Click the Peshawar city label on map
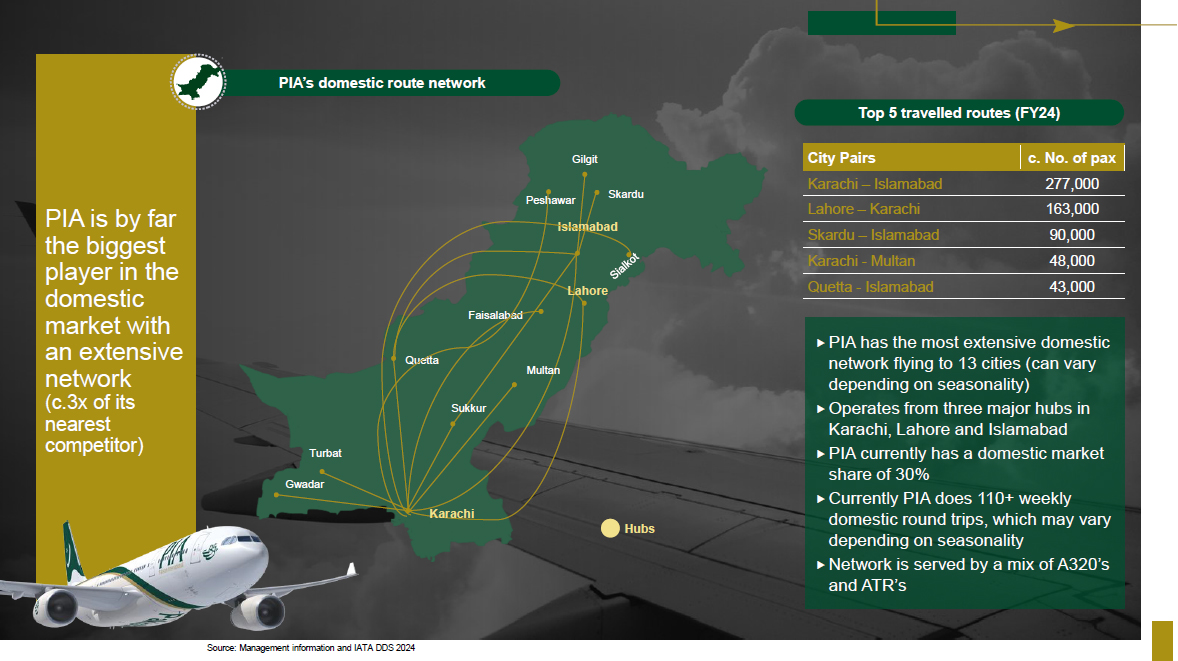The height and width of the screenshot is (661, 1178). [x=550, y=200]
